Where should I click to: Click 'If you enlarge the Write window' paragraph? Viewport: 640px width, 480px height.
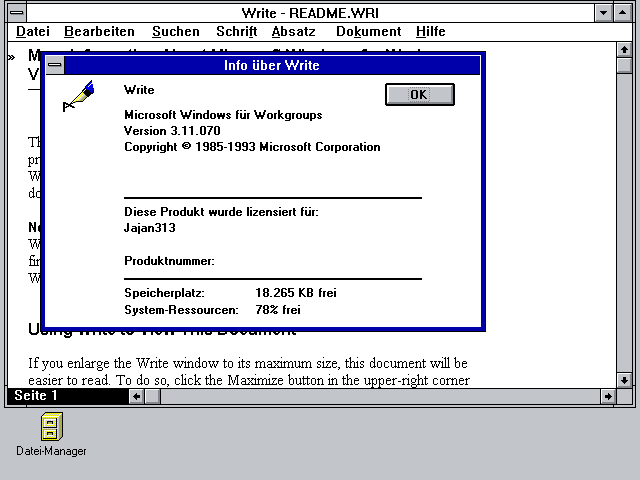(x=249, y=372)
